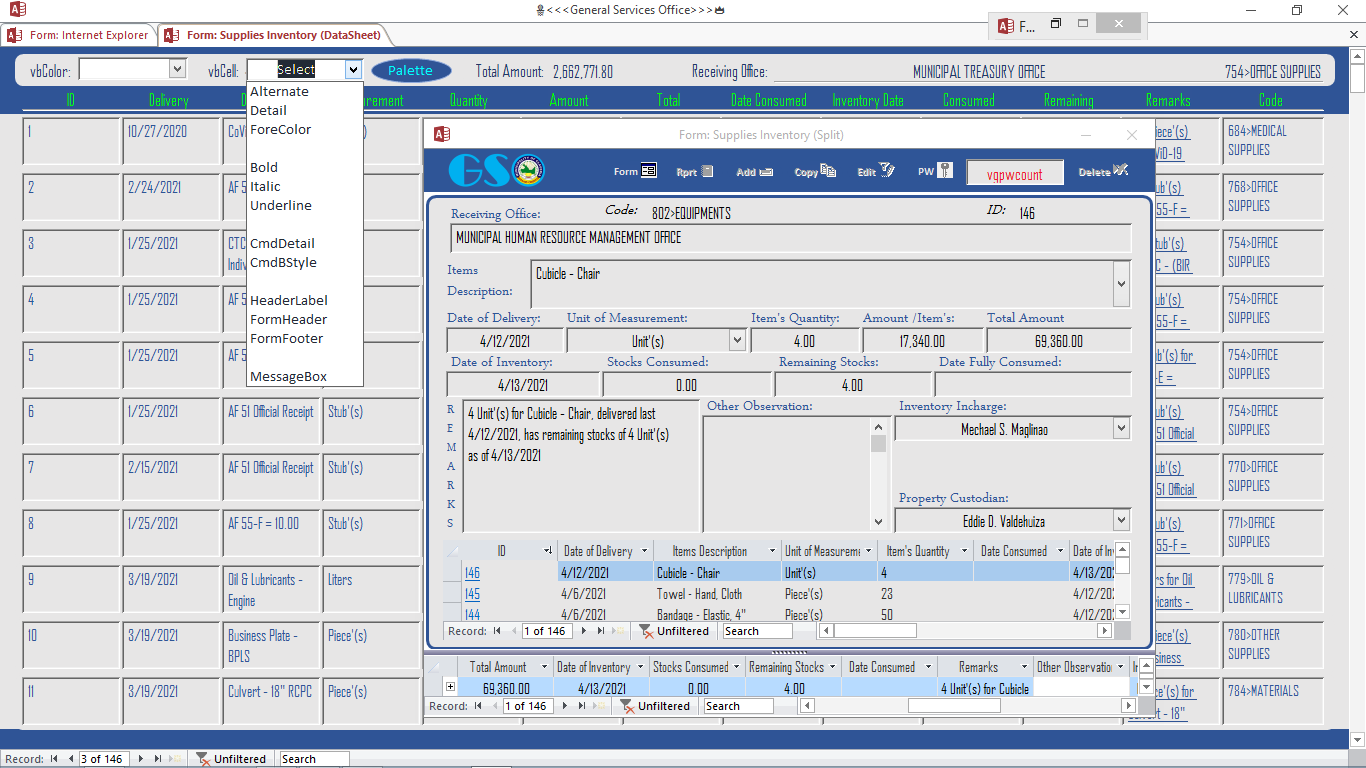
Task: Click the vqpwcount input field
Action: (1014, 173)
